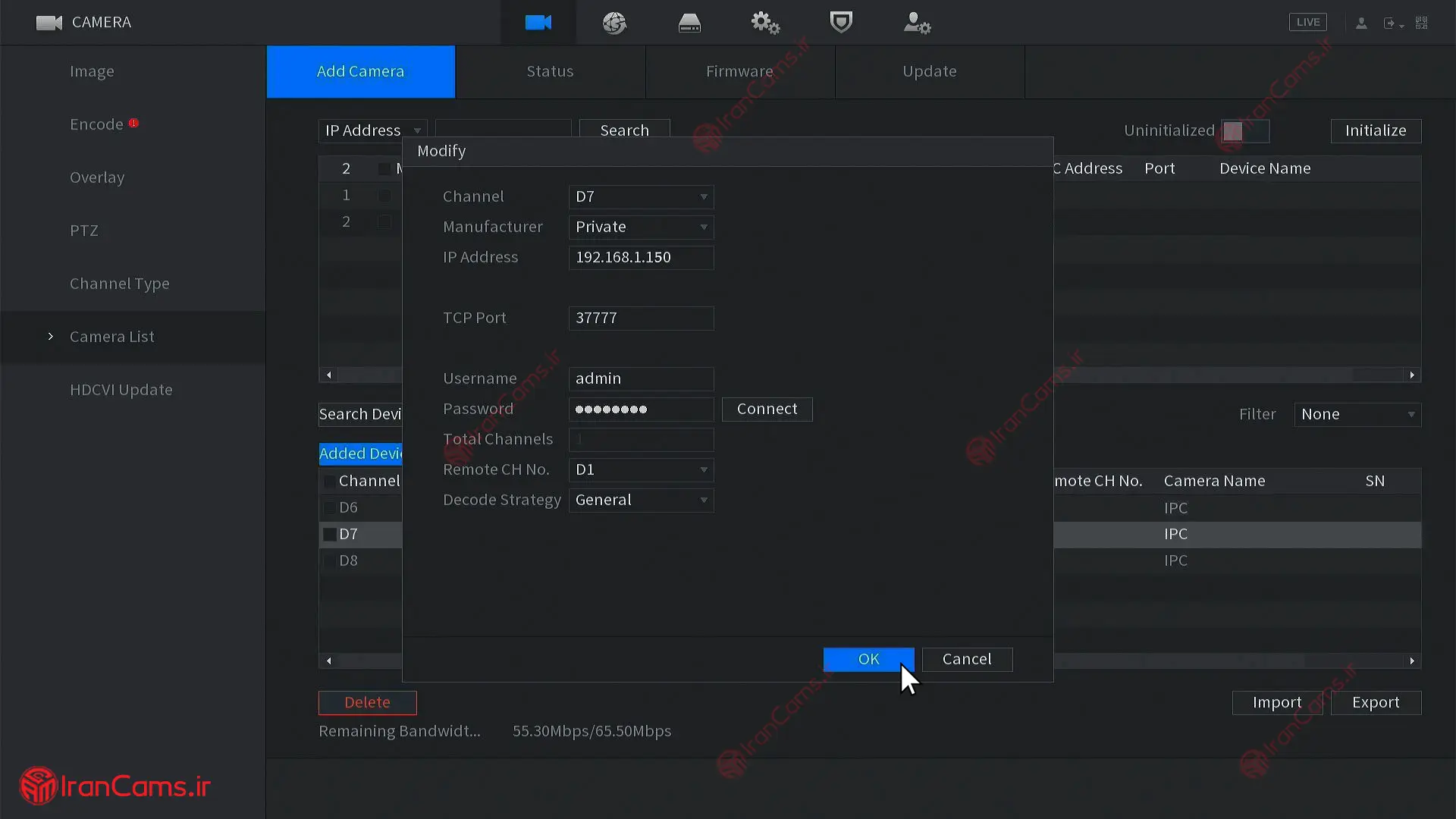This screenshot has width=1456, height=819.
Task: Click the IP Address field 192.168.1.150
Action: pyautogui.click(x=641, y=257)
